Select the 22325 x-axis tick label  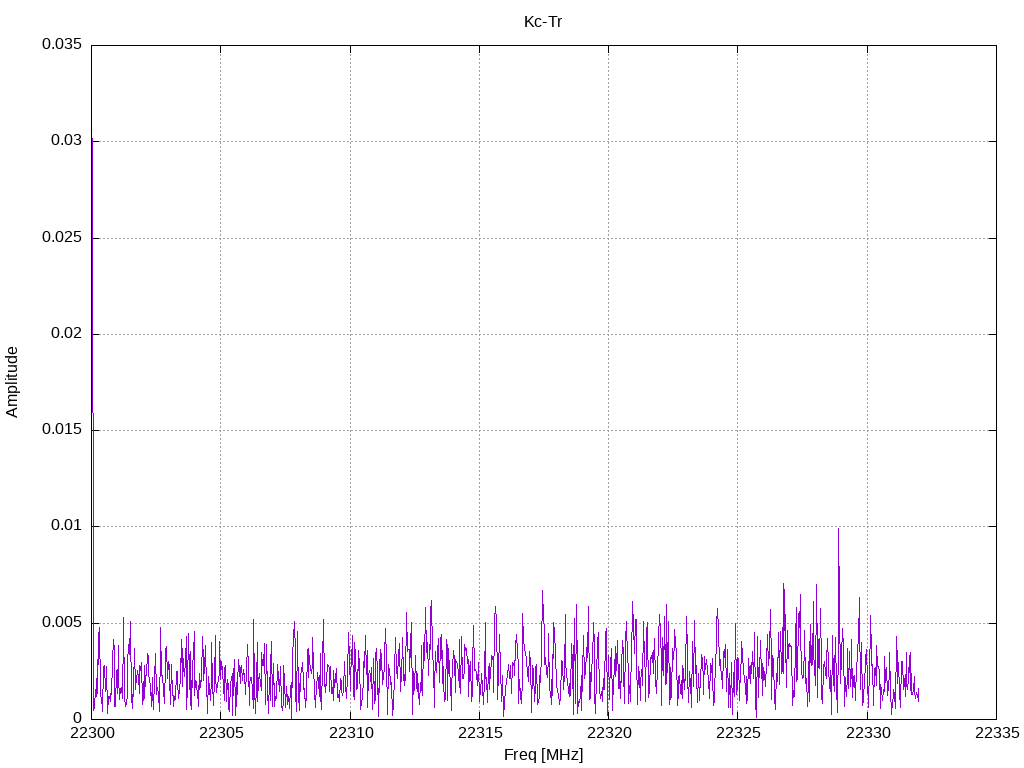click(737, 733)
